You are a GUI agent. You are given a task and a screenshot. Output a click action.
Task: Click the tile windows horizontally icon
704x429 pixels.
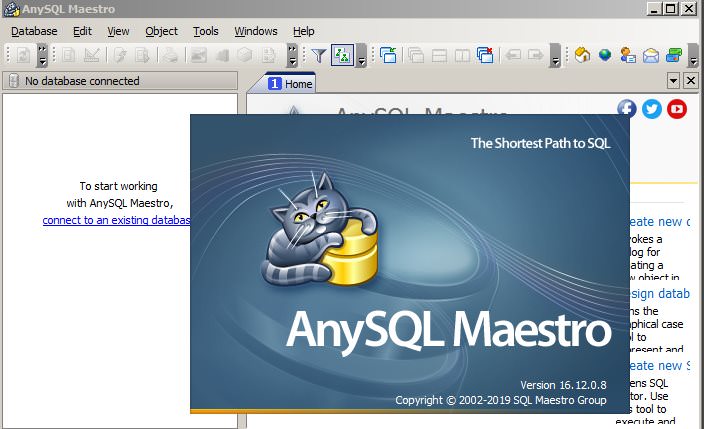[x=439, y=55]
